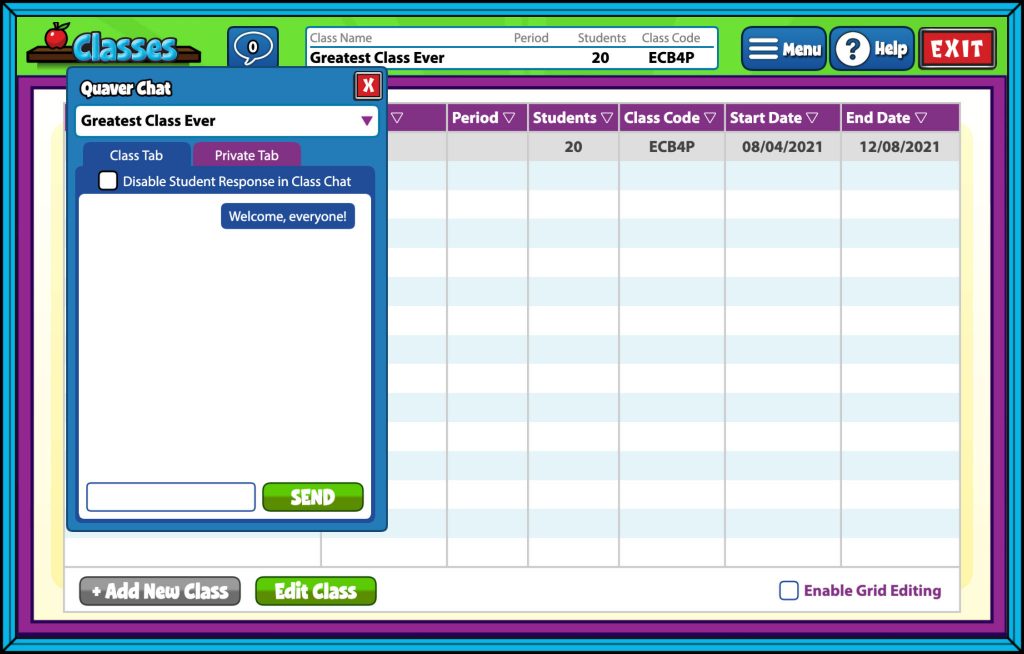Sort by the End Date column header
This screenshot has height=654, width=1024.
pos(901,118)
